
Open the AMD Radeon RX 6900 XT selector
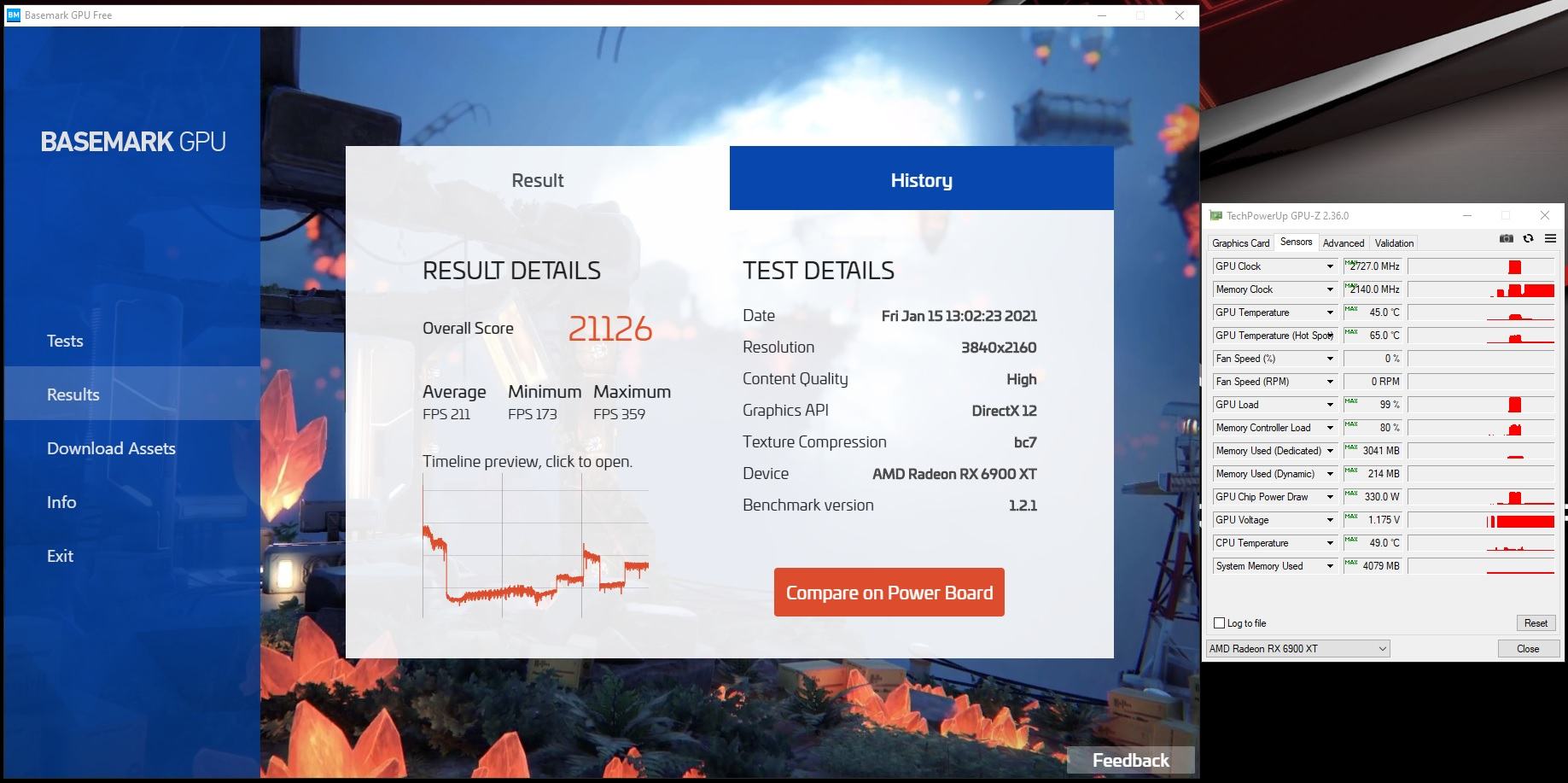1298,649
